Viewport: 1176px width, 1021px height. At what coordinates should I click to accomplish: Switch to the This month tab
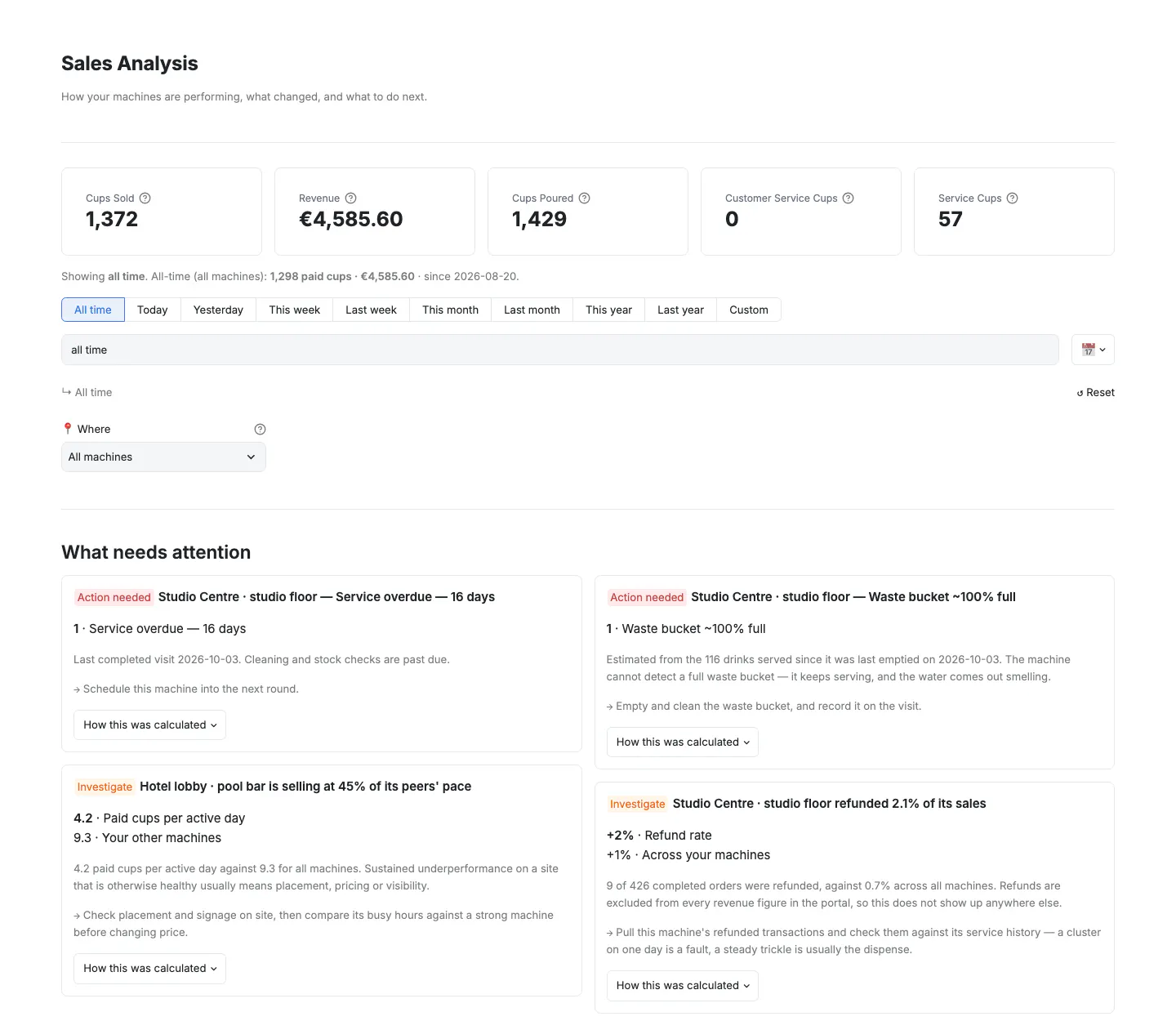pos(450,310)
